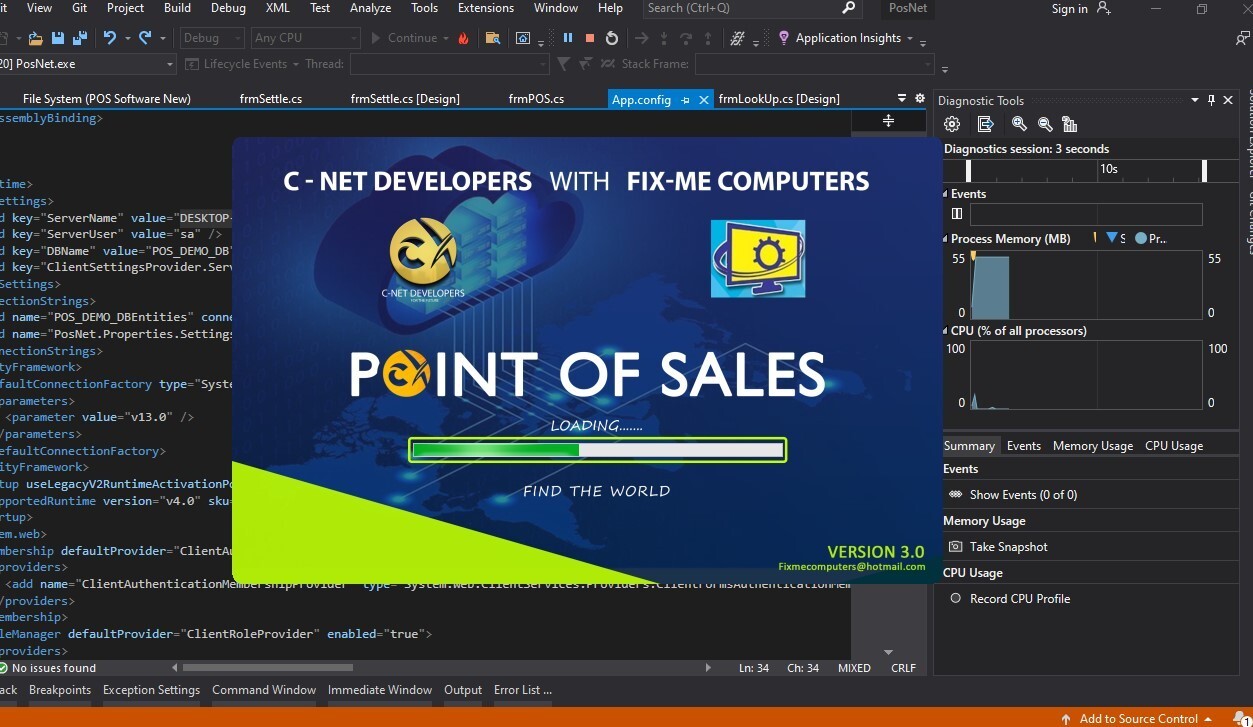Click the document tab settings gear icon

pos(920,98)
